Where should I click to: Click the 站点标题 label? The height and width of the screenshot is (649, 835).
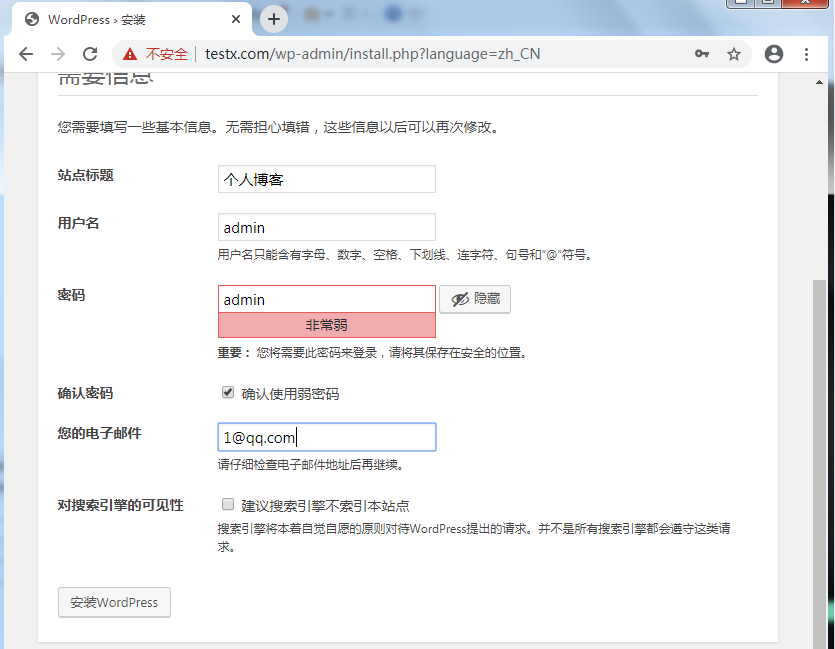[85, 175]
